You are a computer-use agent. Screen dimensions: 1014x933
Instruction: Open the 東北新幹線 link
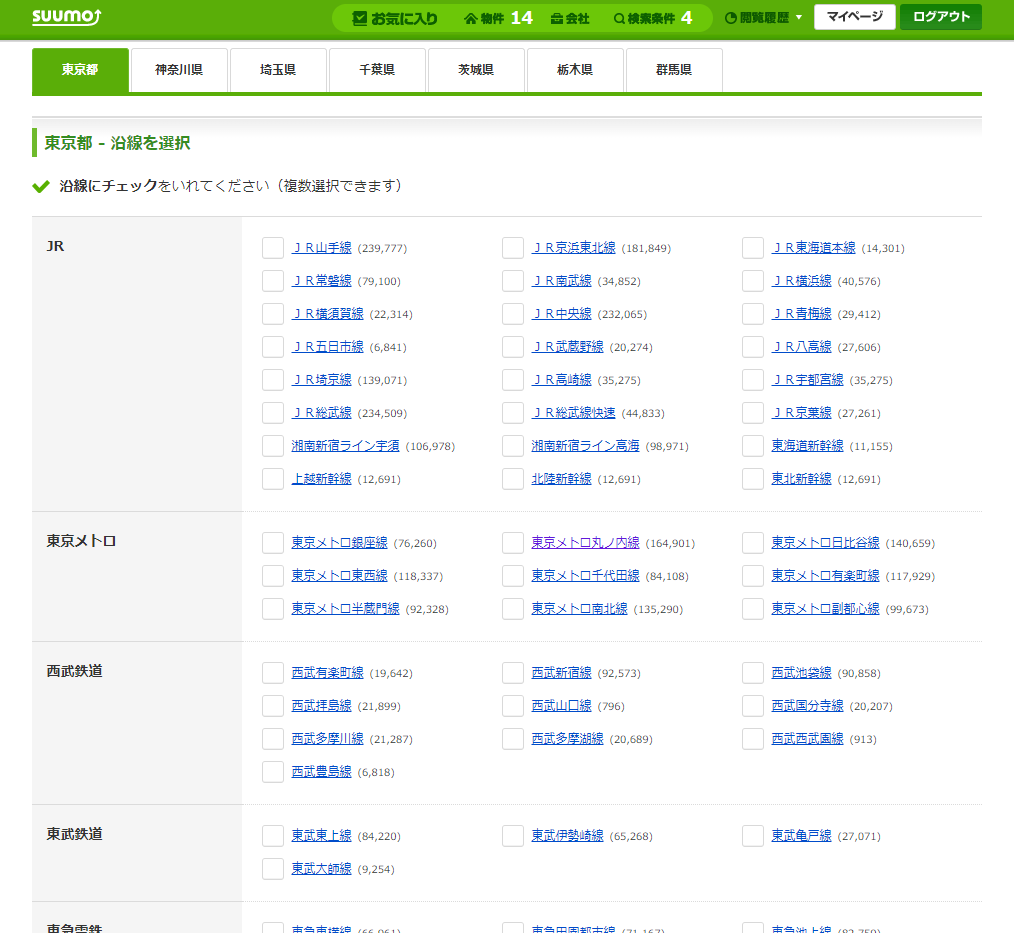[x=801, y=478]
